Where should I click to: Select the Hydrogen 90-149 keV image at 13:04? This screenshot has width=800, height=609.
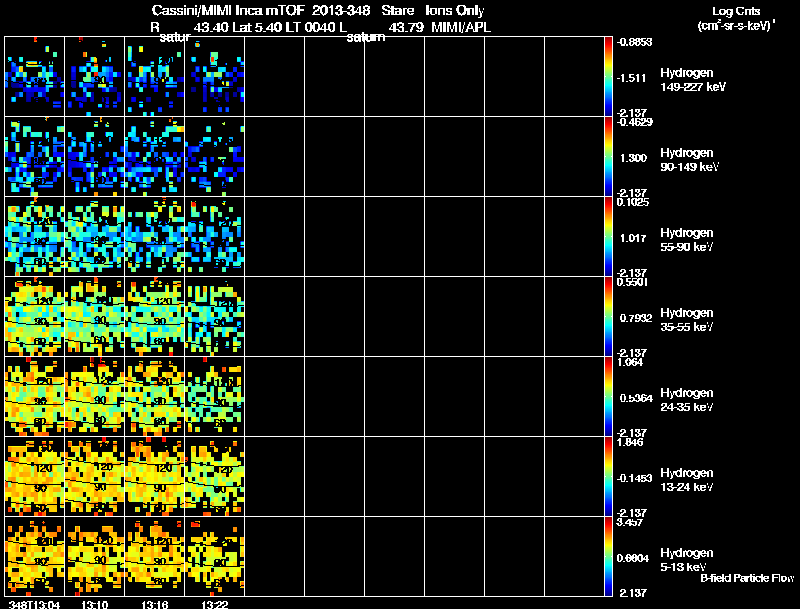[x=35, y=157]
